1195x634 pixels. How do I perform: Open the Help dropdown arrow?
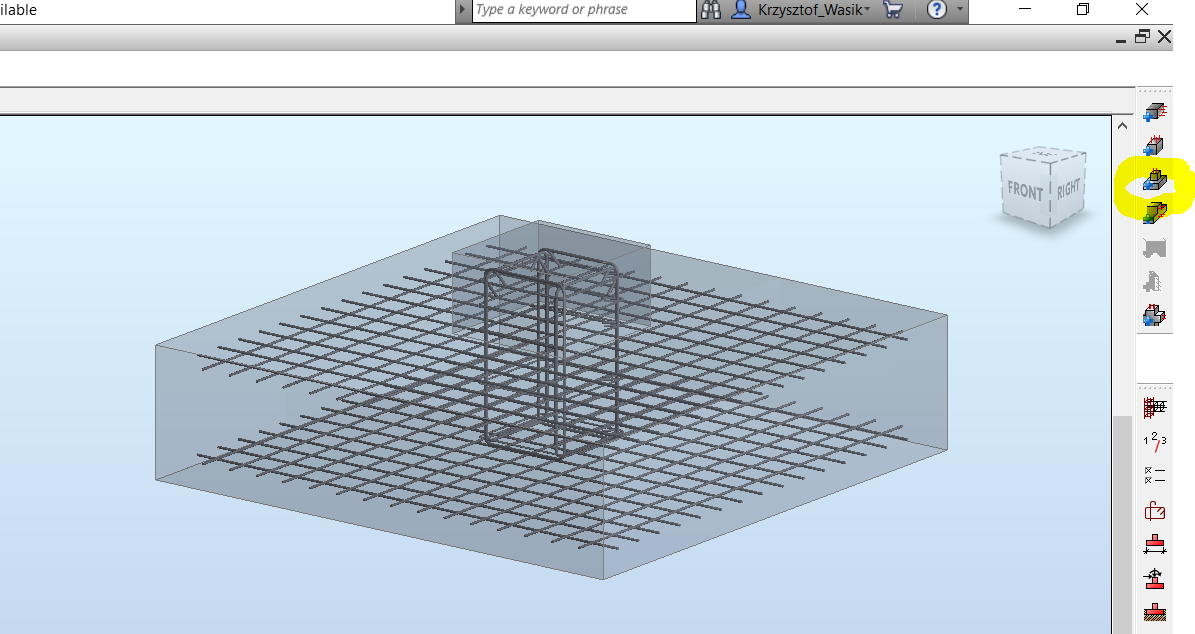coord(958,10)
